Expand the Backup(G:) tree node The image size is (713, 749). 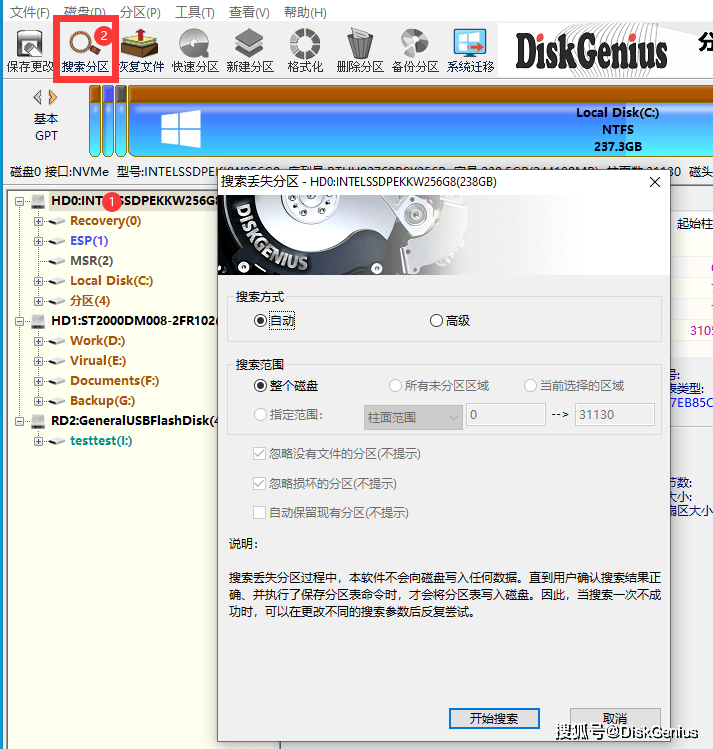pyautogui.click(x=38, y=401)
